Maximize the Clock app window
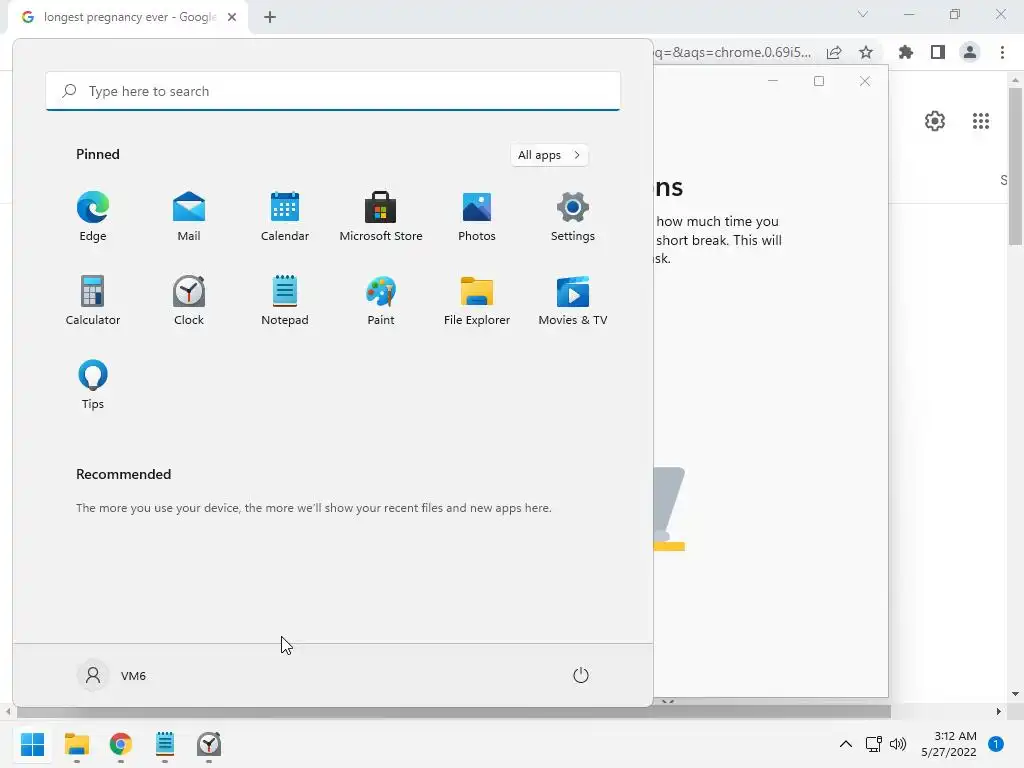Viewport: 1024px width, 768px height. point(819,81)
